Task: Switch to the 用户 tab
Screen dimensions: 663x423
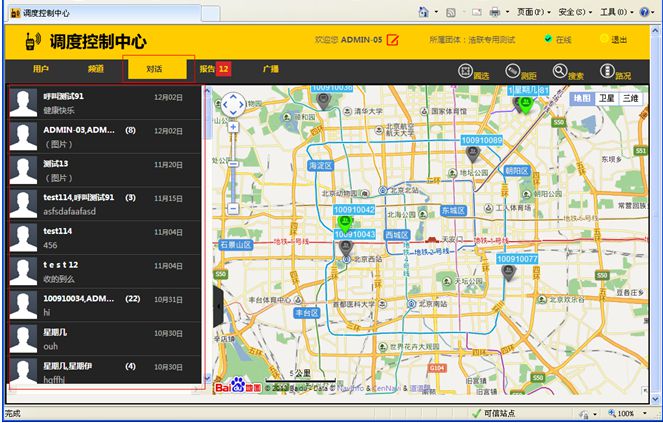Action: [x=41, y=69]
